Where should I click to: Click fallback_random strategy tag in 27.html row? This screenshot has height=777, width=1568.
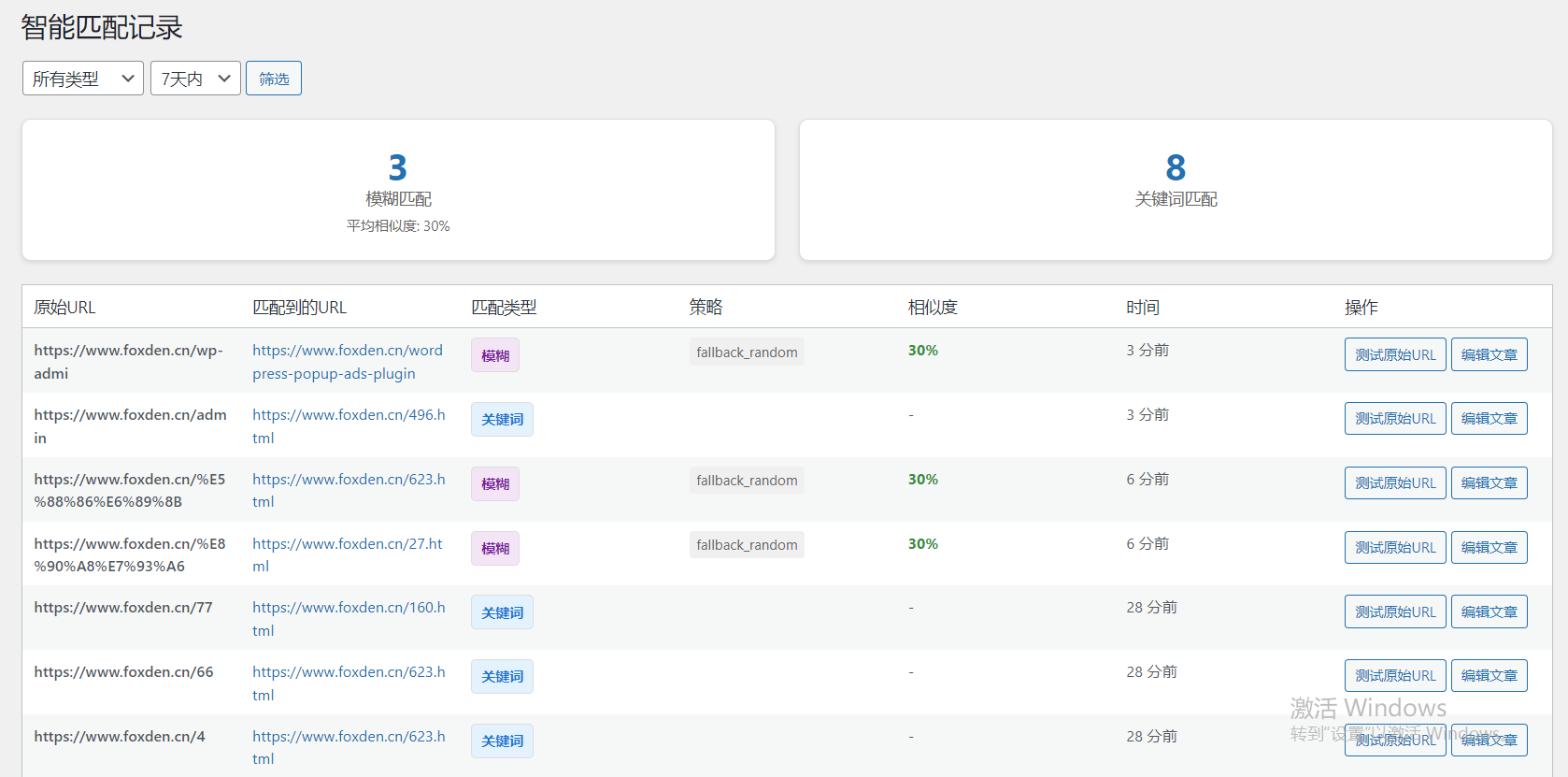(x=747, y=545)
